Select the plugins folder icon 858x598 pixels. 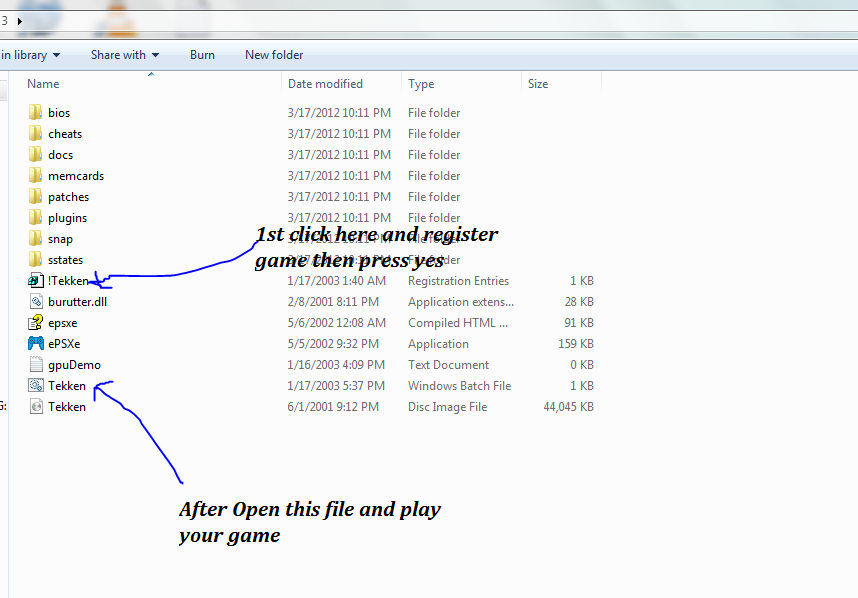point(36,218)
